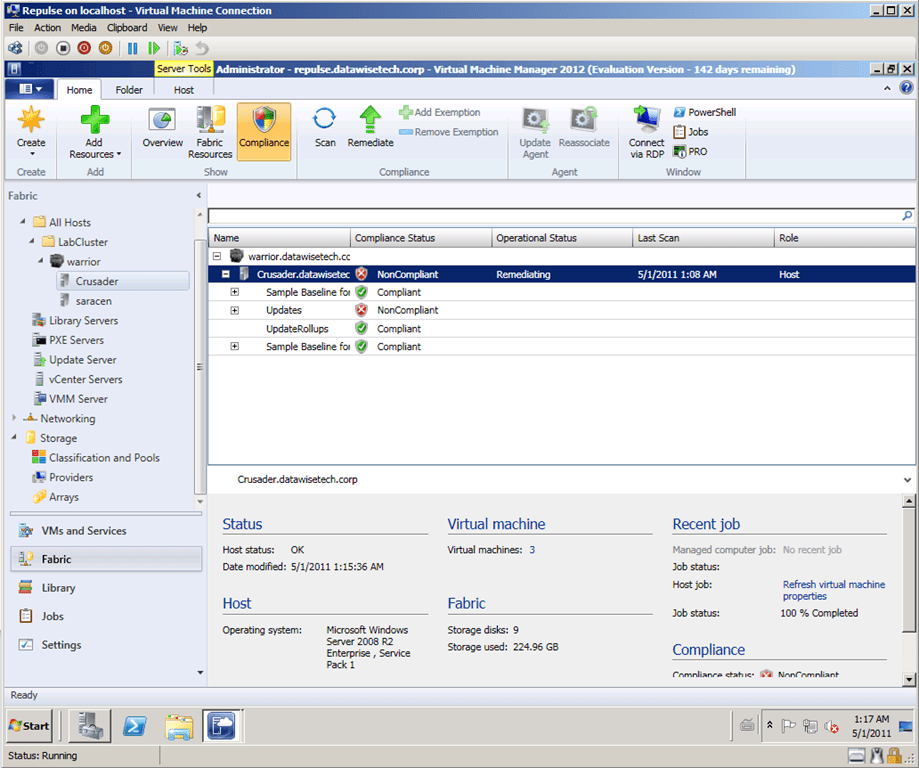Open the PowerShell window
Screen dimensions: 919x768
[x=704, y=112]
